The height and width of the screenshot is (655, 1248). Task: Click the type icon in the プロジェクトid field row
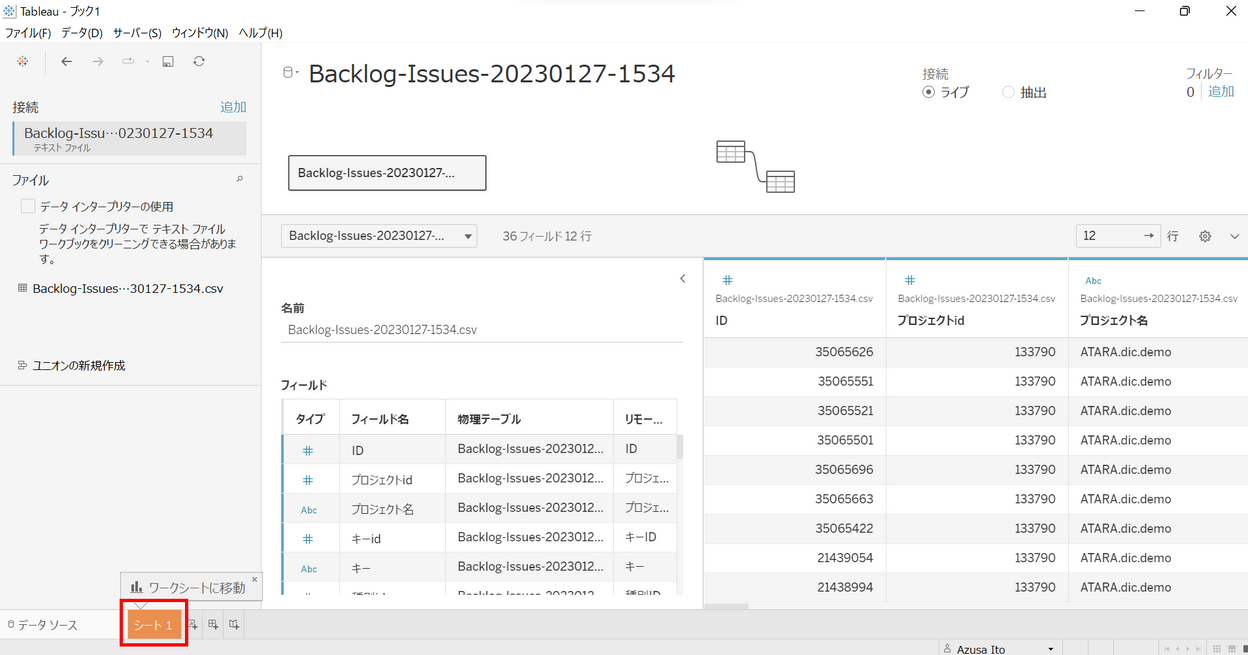tap(308, 480)
